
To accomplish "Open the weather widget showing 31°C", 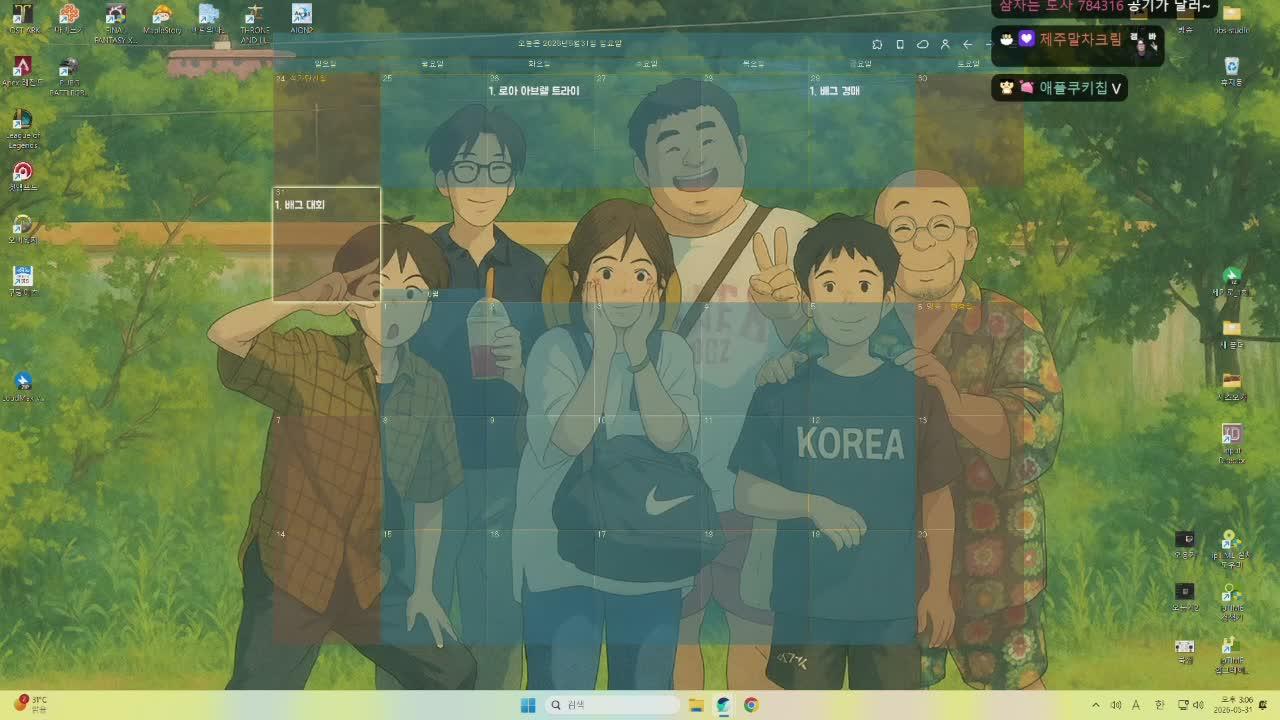I will [30, 704].
